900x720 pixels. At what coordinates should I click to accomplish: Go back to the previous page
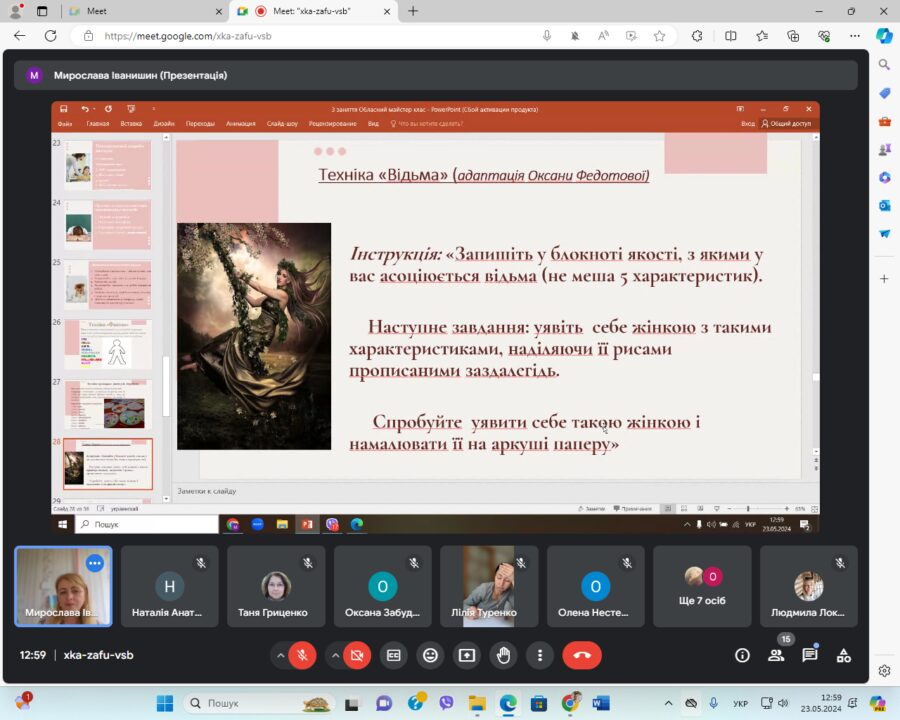point(20,36)
